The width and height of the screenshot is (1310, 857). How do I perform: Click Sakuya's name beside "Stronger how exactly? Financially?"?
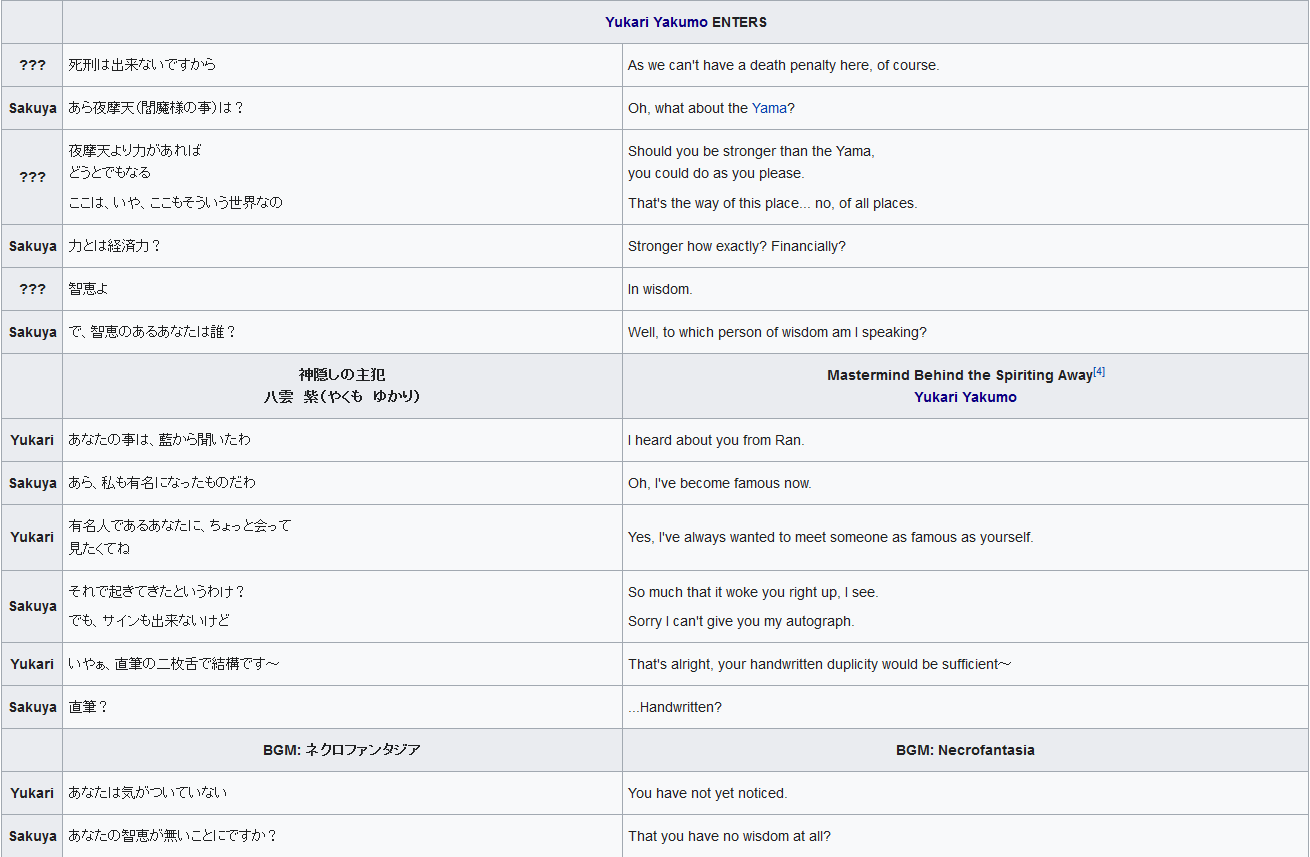pyautogui.click(x=33, y=246)
